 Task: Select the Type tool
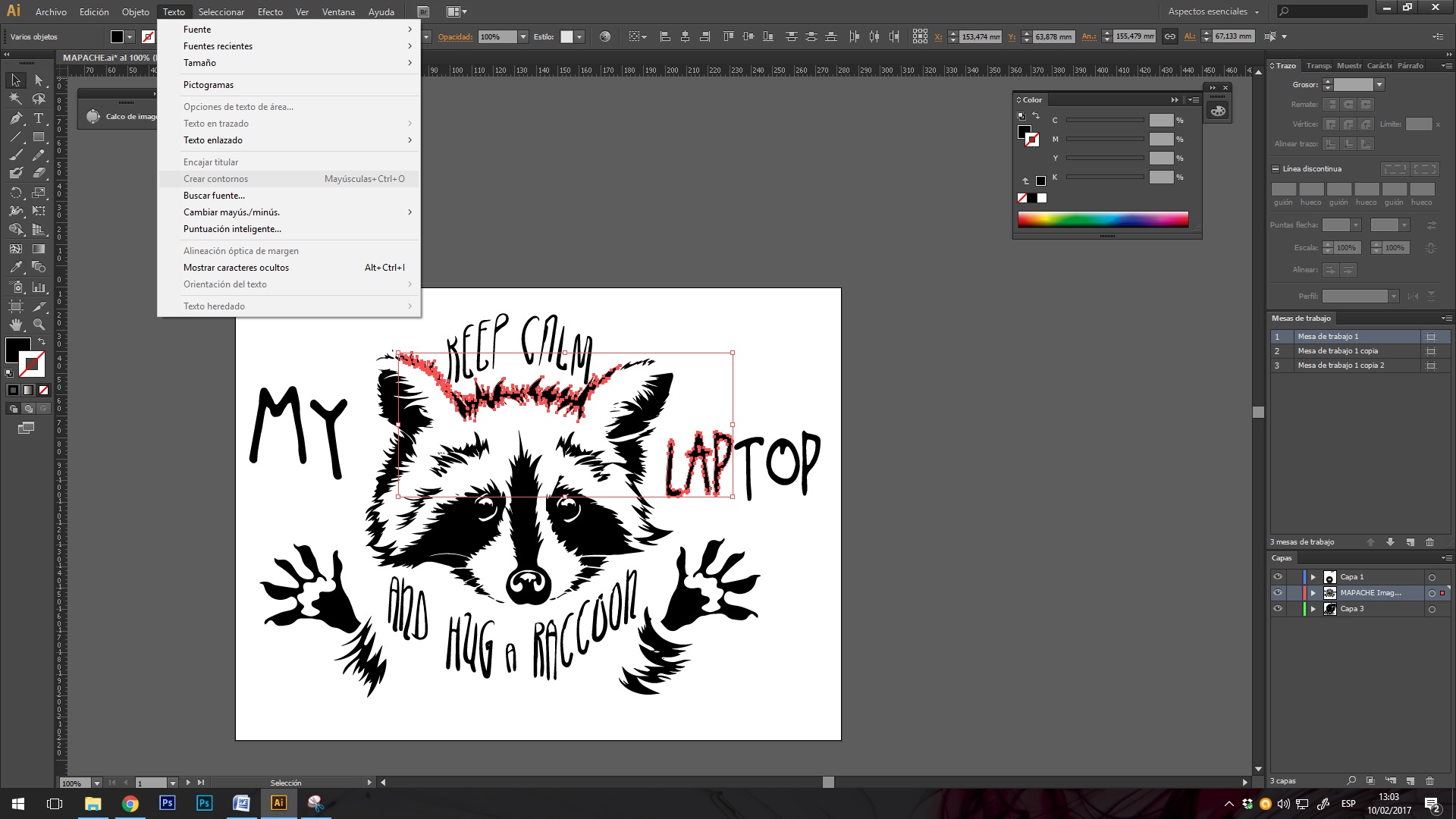(x=39, y=118)
